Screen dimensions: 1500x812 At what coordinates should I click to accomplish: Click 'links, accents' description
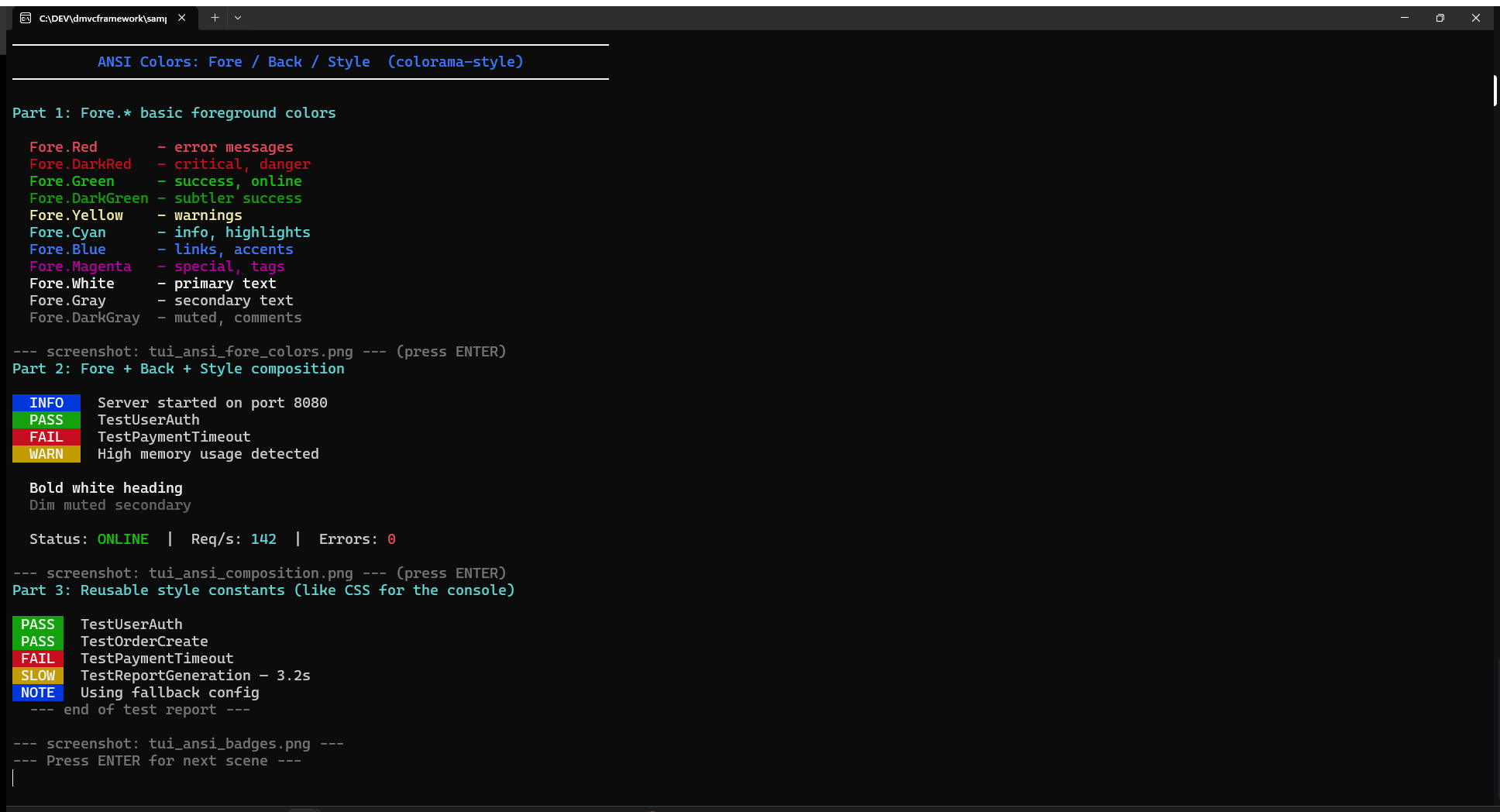point(234,249)
